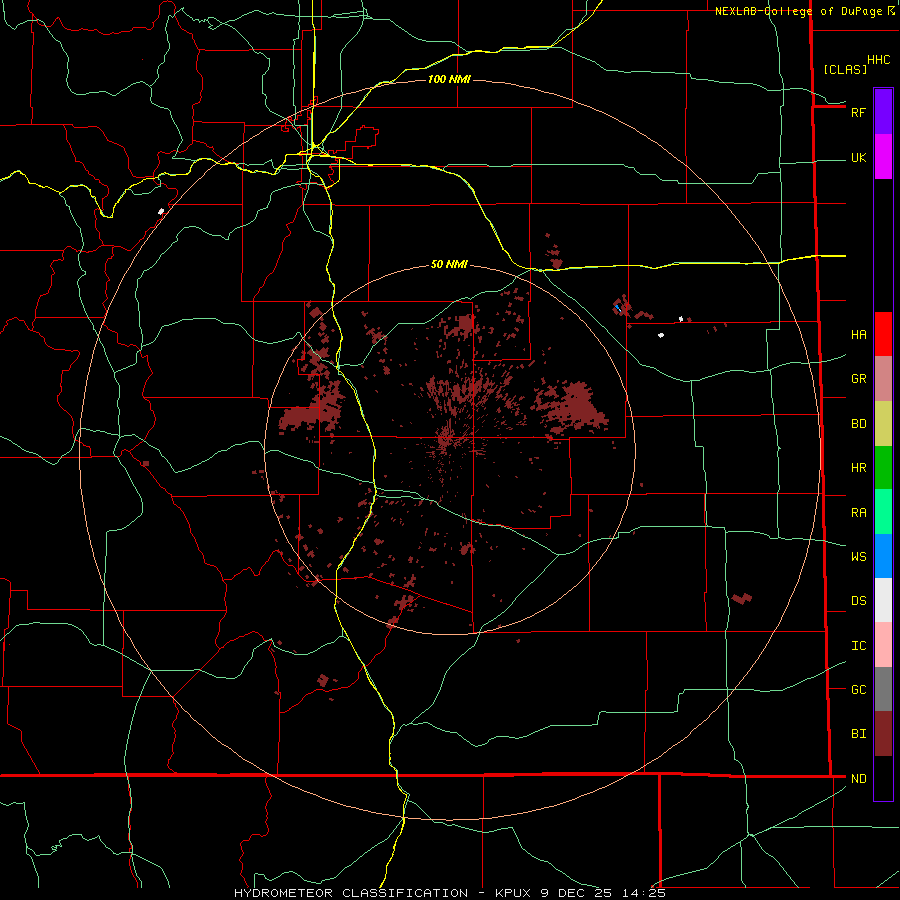This screenshot has height=900, width=900.
Task: Click the BI legend label
Action: 859,734
